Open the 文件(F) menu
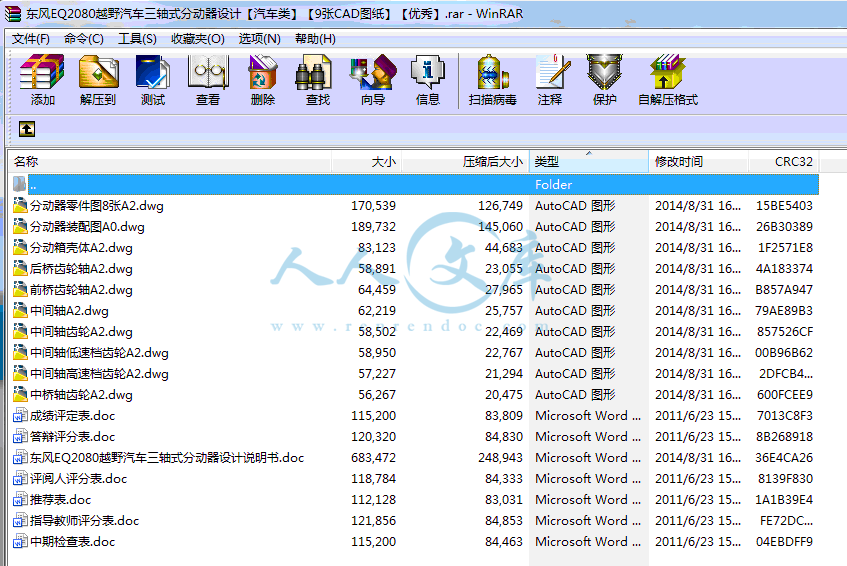This screenshot has height=566, width=847. tap(30, 38)
